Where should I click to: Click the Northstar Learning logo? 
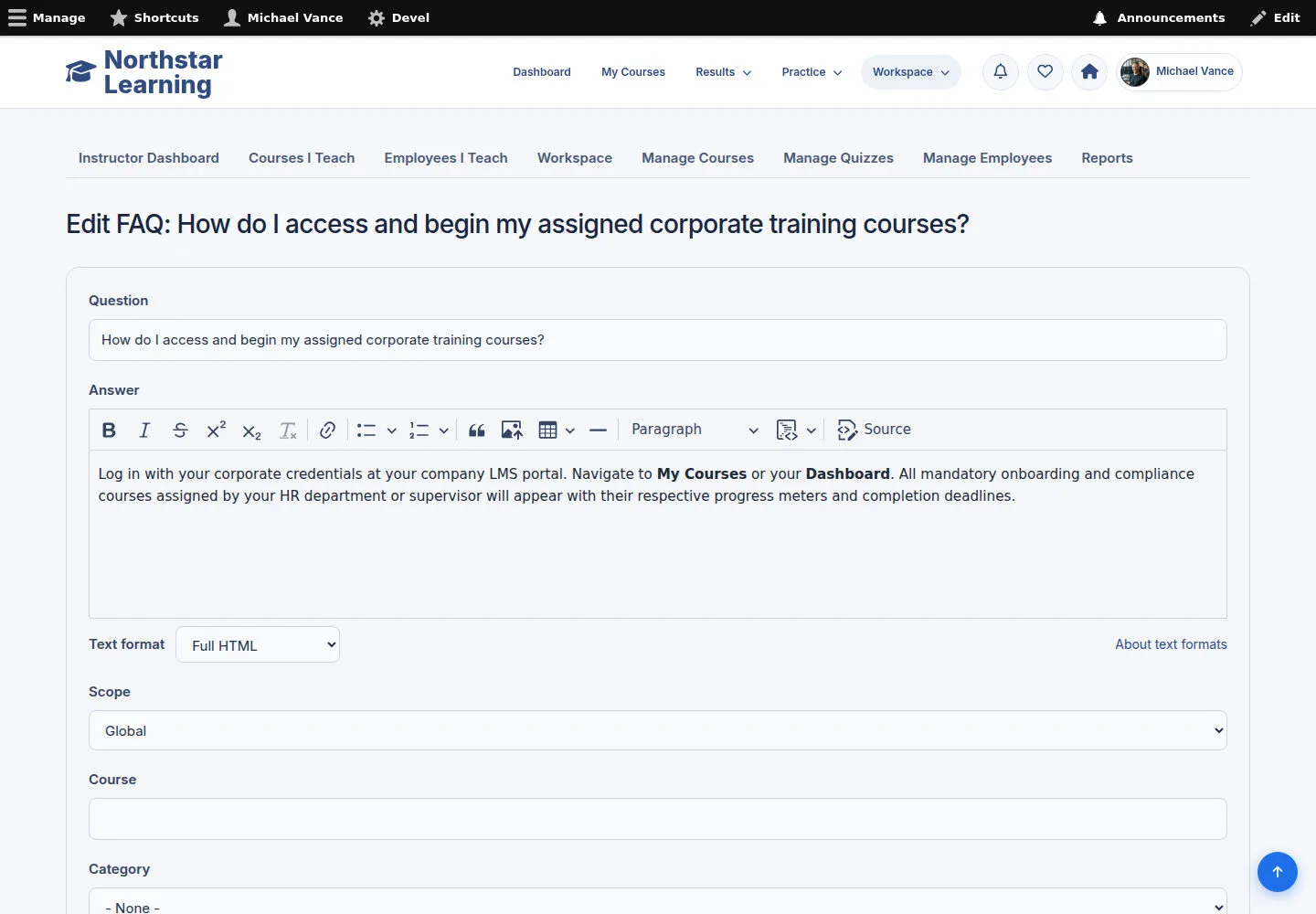tap(144, 72)
